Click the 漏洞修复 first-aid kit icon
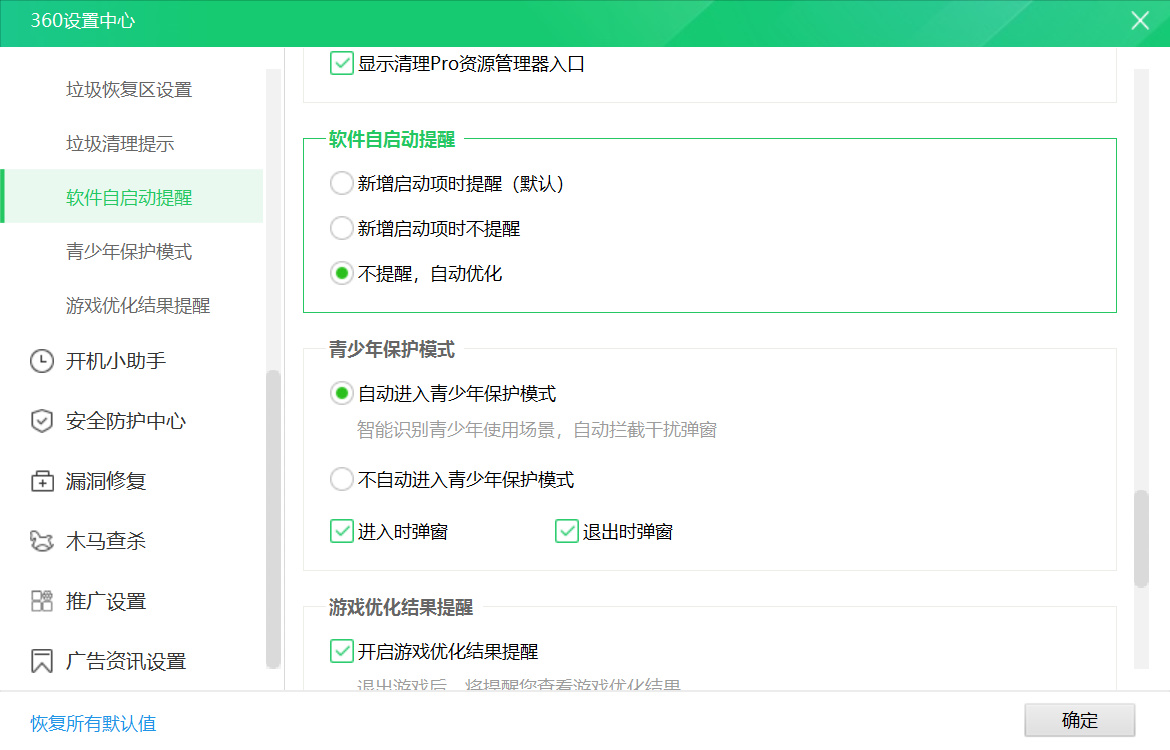The height and width of the screenshot is (750, 1170). [x=41, y=481]
